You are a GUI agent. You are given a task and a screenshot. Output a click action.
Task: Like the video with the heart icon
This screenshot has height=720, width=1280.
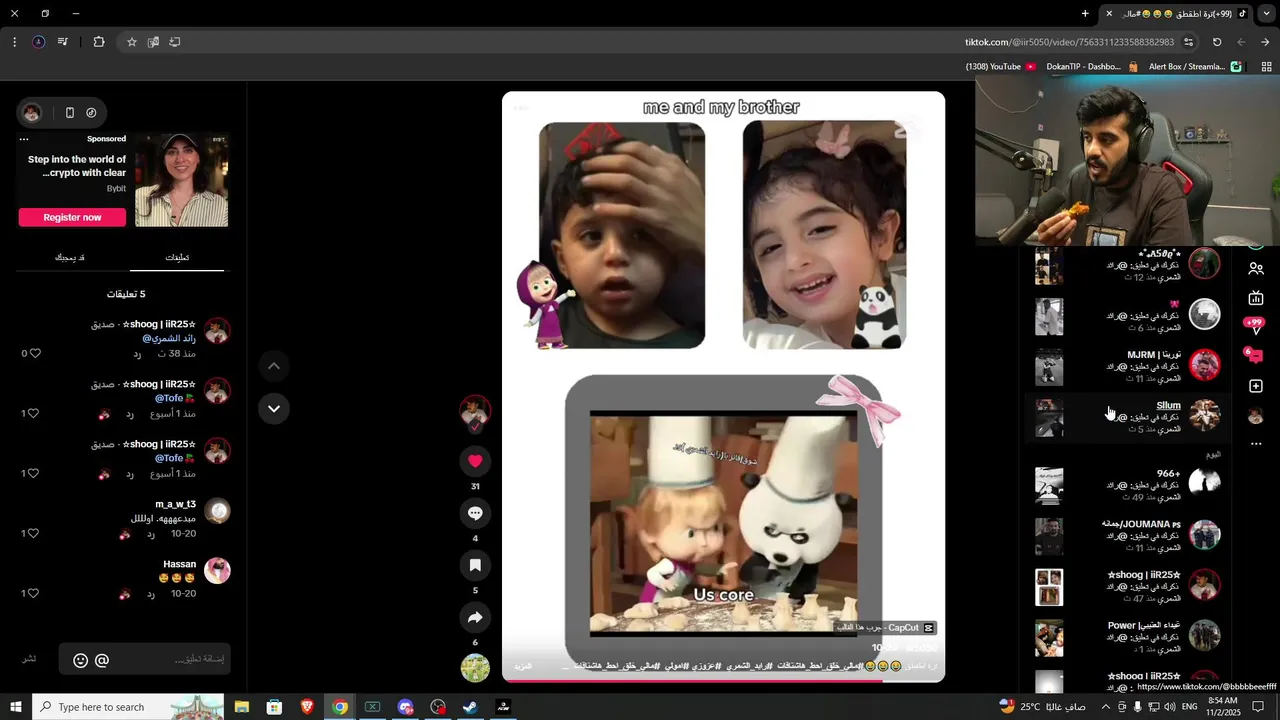click(475, 461)
